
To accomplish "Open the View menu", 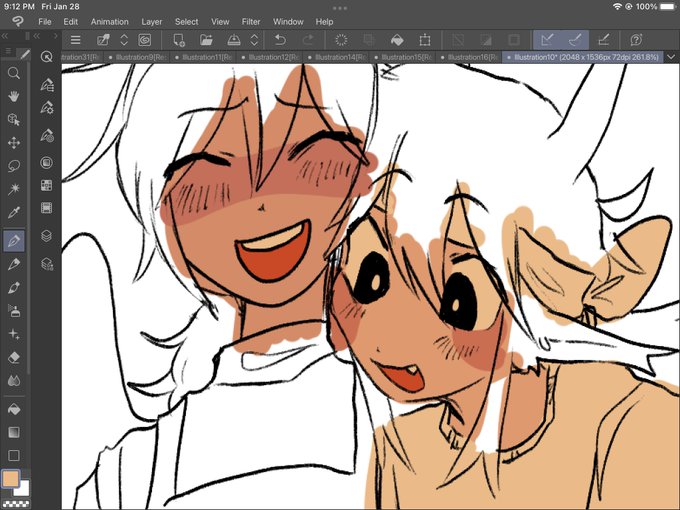I will point(220,22).
